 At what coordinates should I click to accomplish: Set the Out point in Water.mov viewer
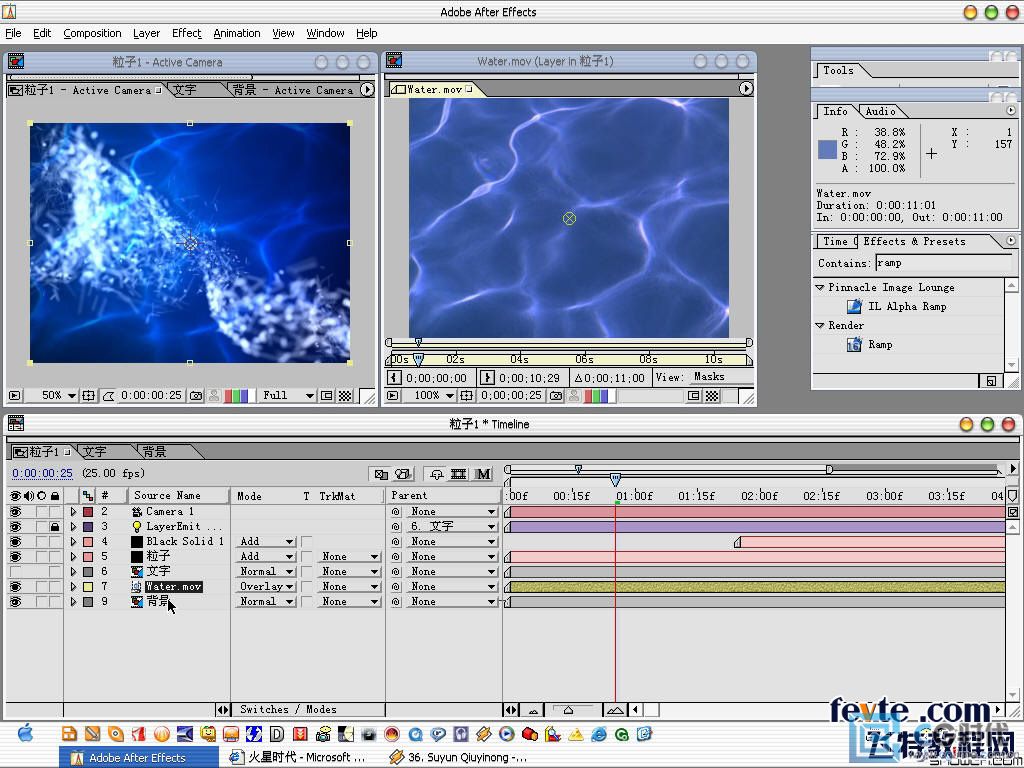pos(487,377)
